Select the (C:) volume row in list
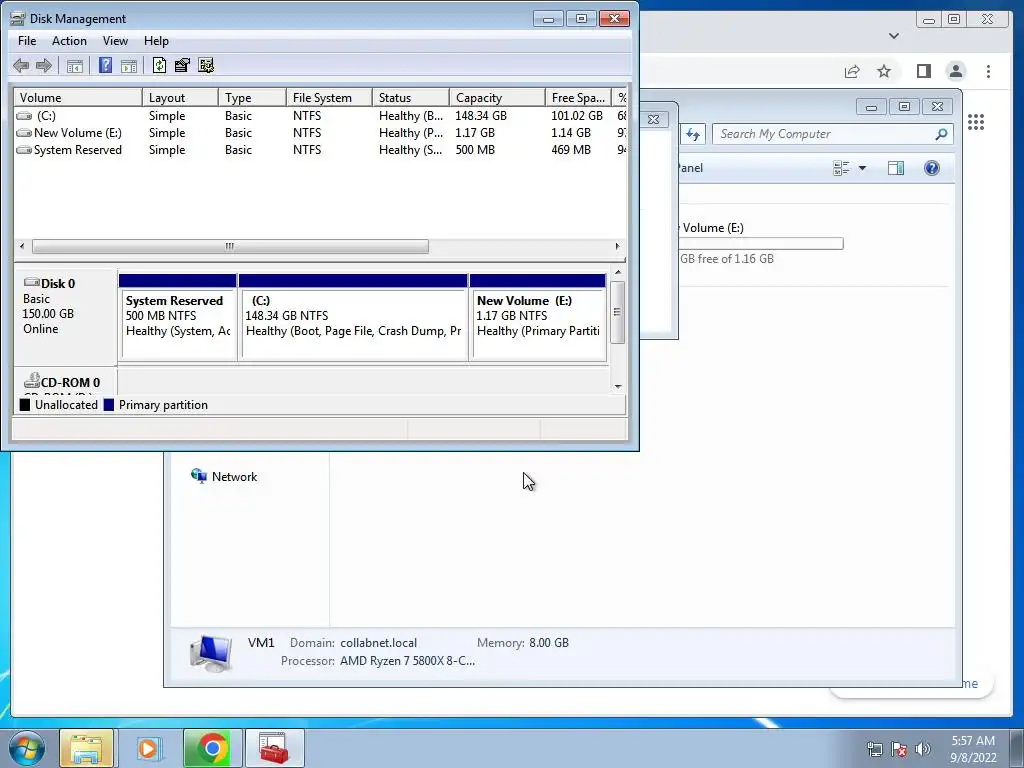The image size is (1024, 768). pyautogui.click(x=320, y=116)
